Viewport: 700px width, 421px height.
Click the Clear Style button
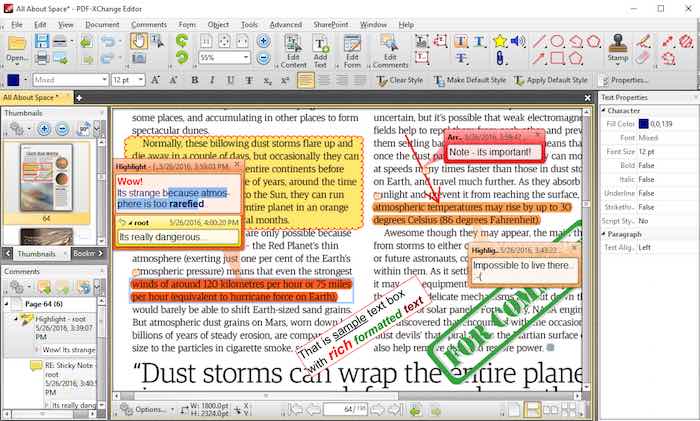[400, 80]
